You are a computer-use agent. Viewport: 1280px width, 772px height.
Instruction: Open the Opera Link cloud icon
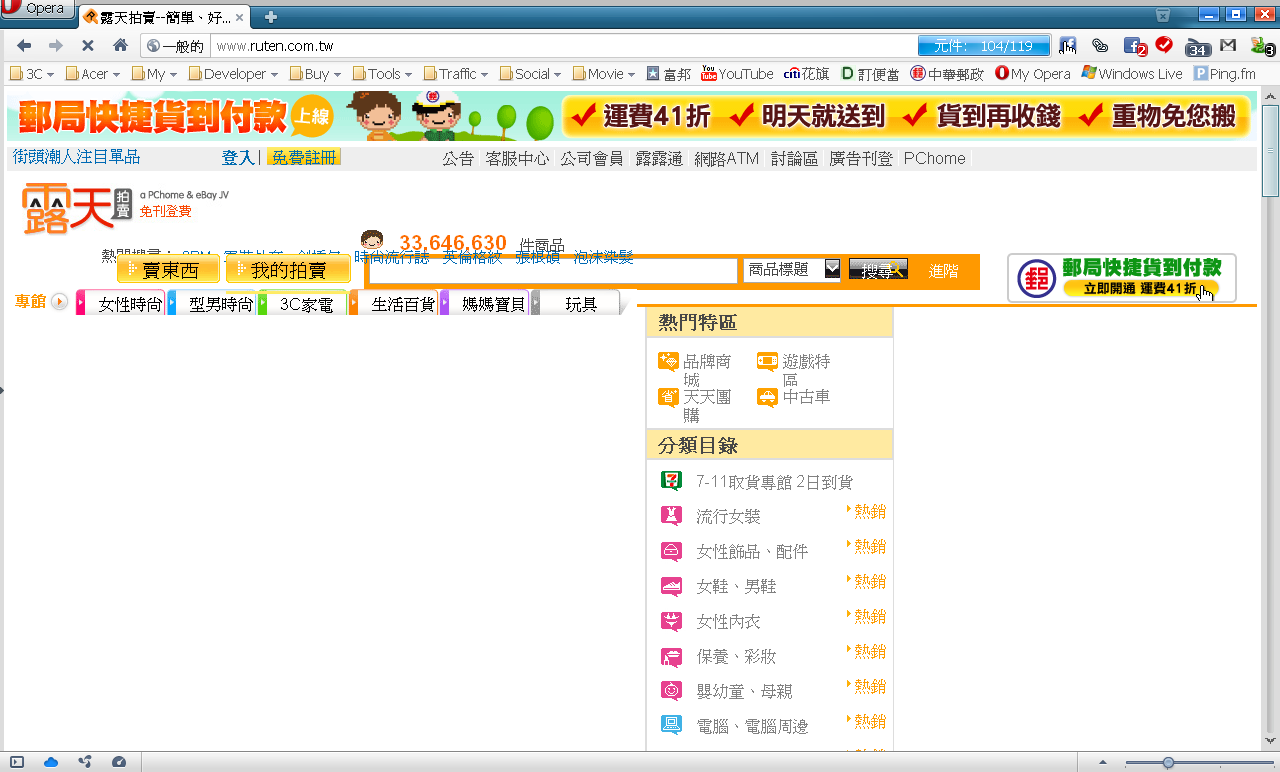pyautogui.click(x=51, y=762)
